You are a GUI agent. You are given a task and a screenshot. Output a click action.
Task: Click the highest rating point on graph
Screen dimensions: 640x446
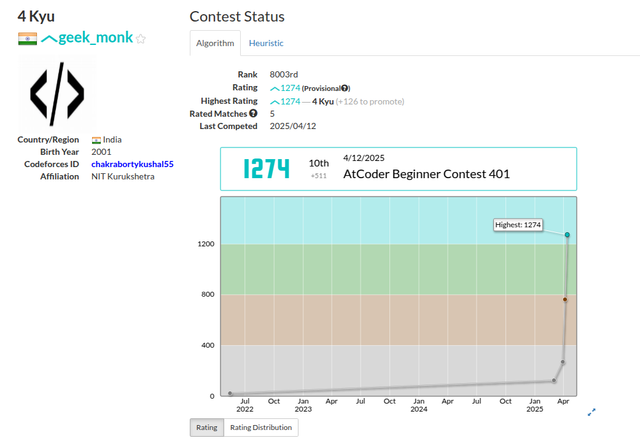[x=567, y=235]
